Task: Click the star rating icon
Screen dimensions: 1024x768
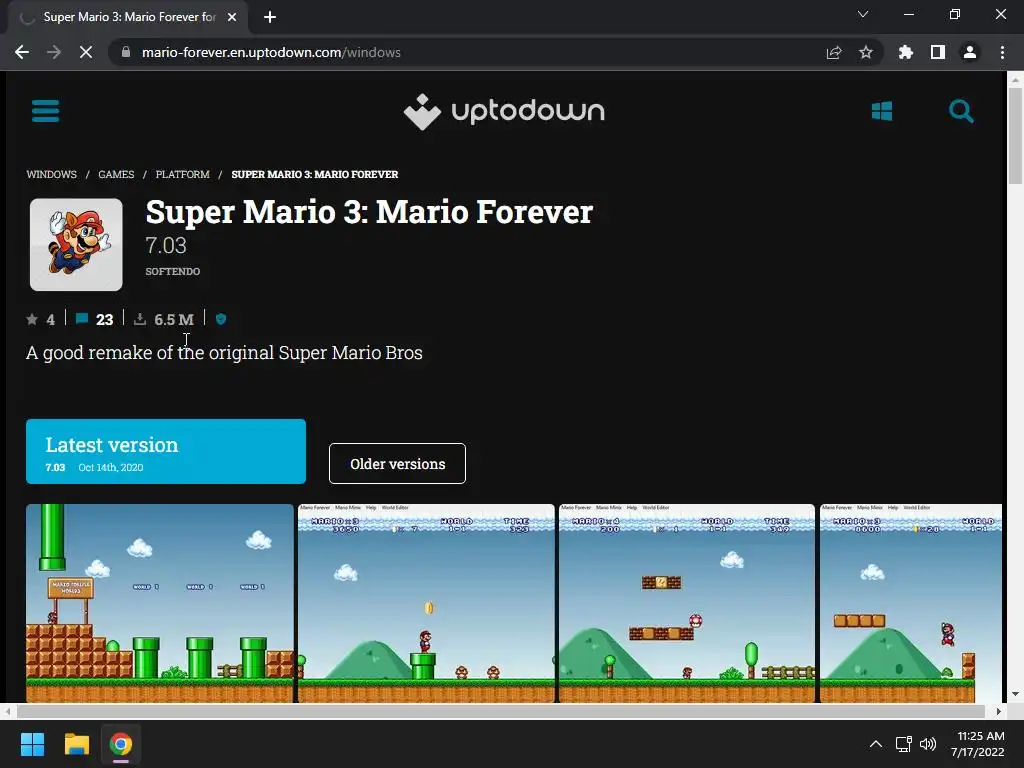Action: 32,319
